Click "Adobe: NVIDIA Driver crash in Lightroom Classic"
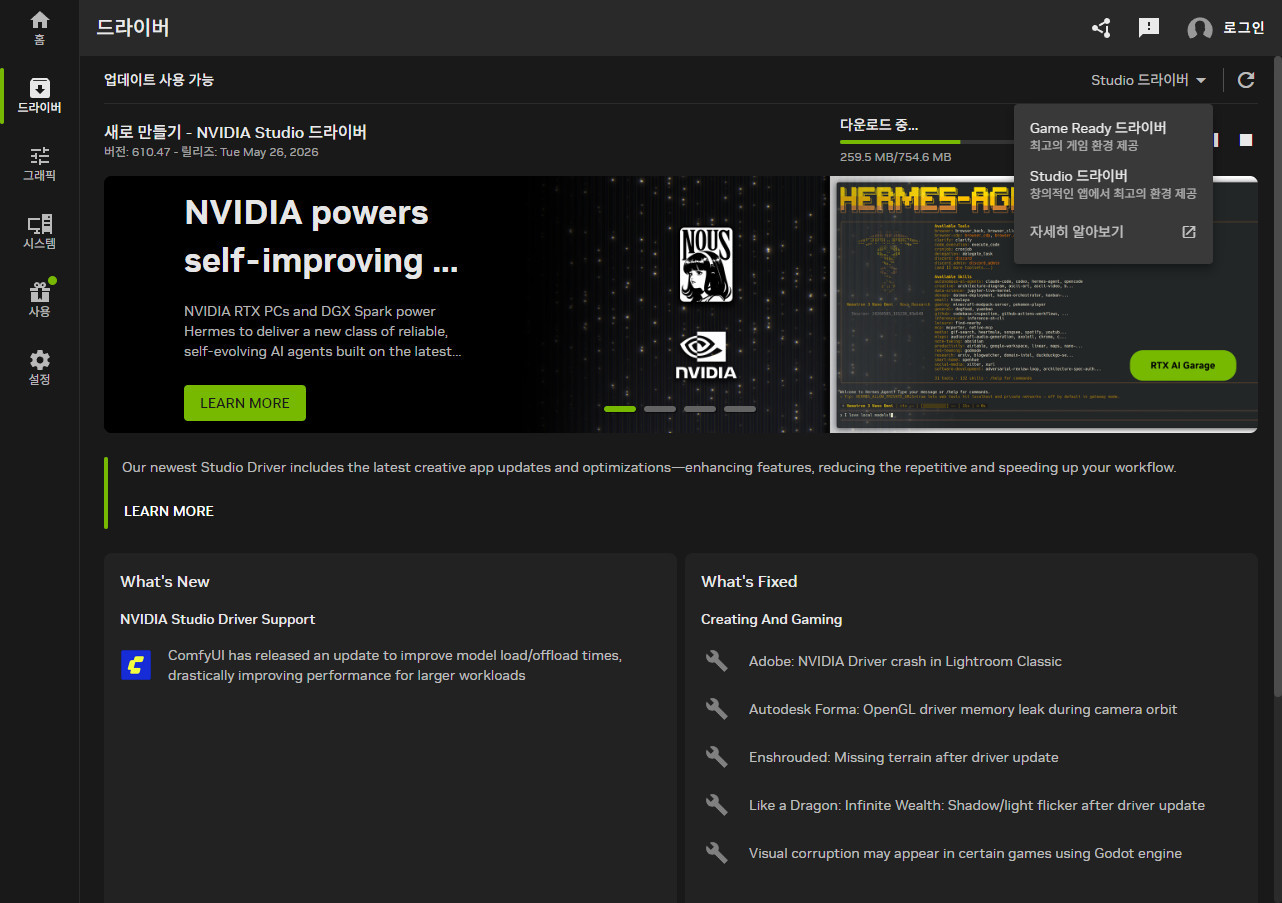This screenshot has width=1282, height=903. (x=905, y=661)
